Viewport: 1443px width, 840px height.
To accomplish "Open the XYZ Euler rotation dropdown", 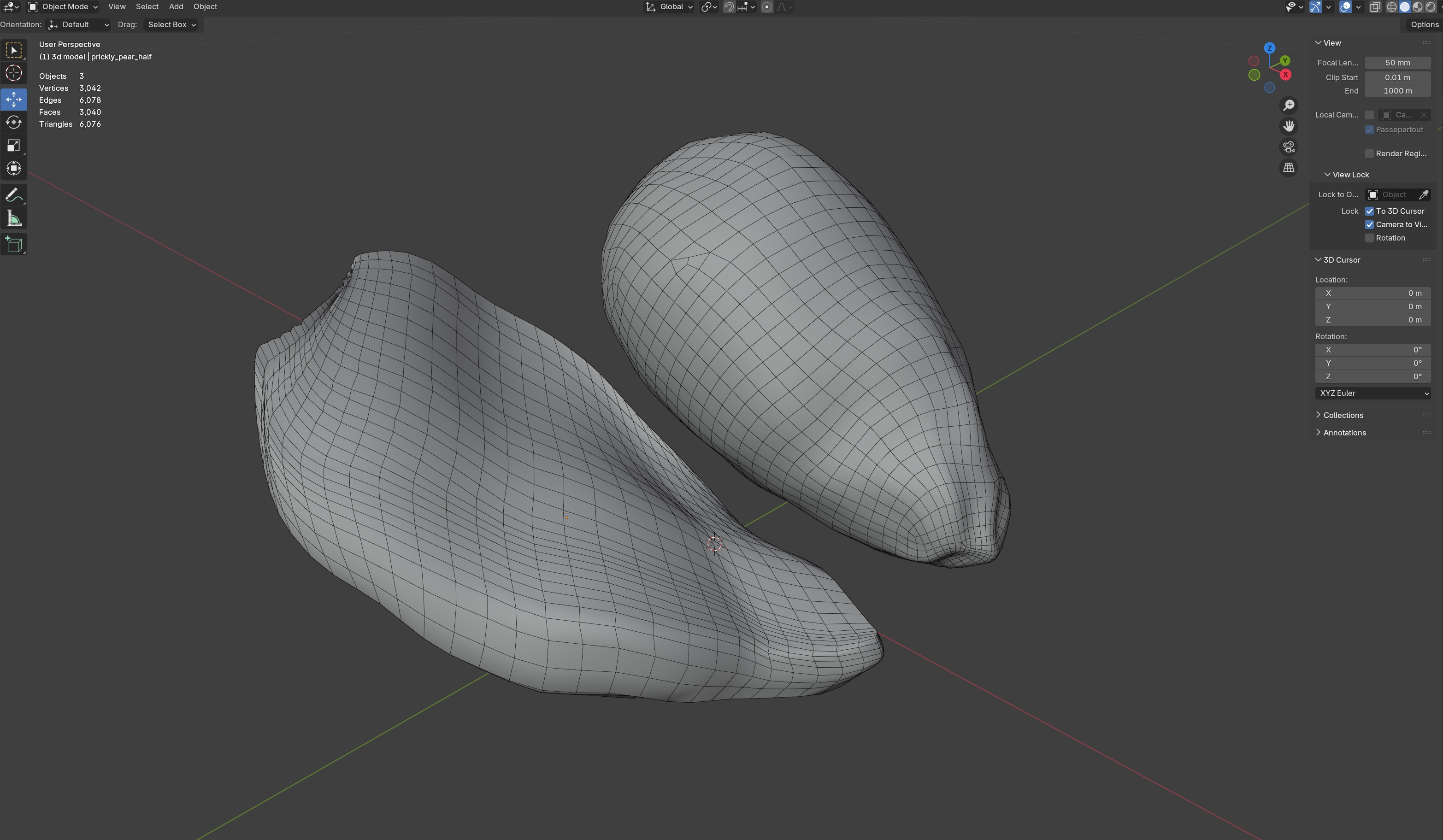I will [1372, 394].
